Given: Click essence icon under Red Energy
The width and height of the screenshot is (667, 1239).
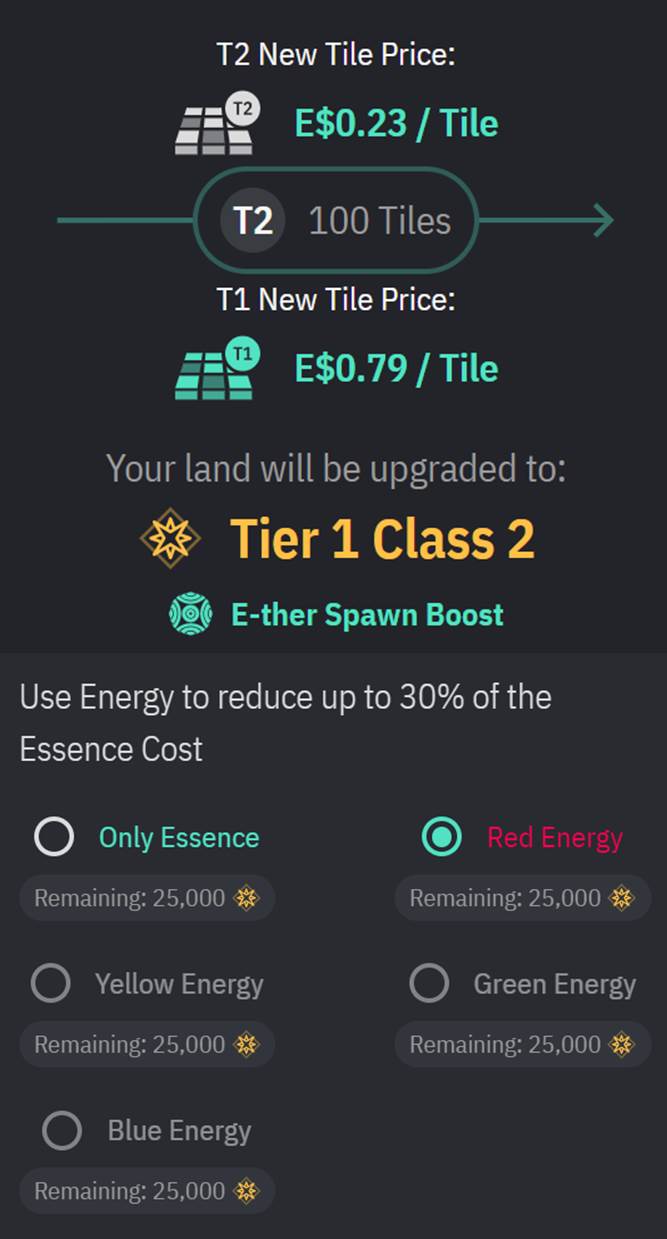Looking at the screenshot, I should tap(621, 898).
